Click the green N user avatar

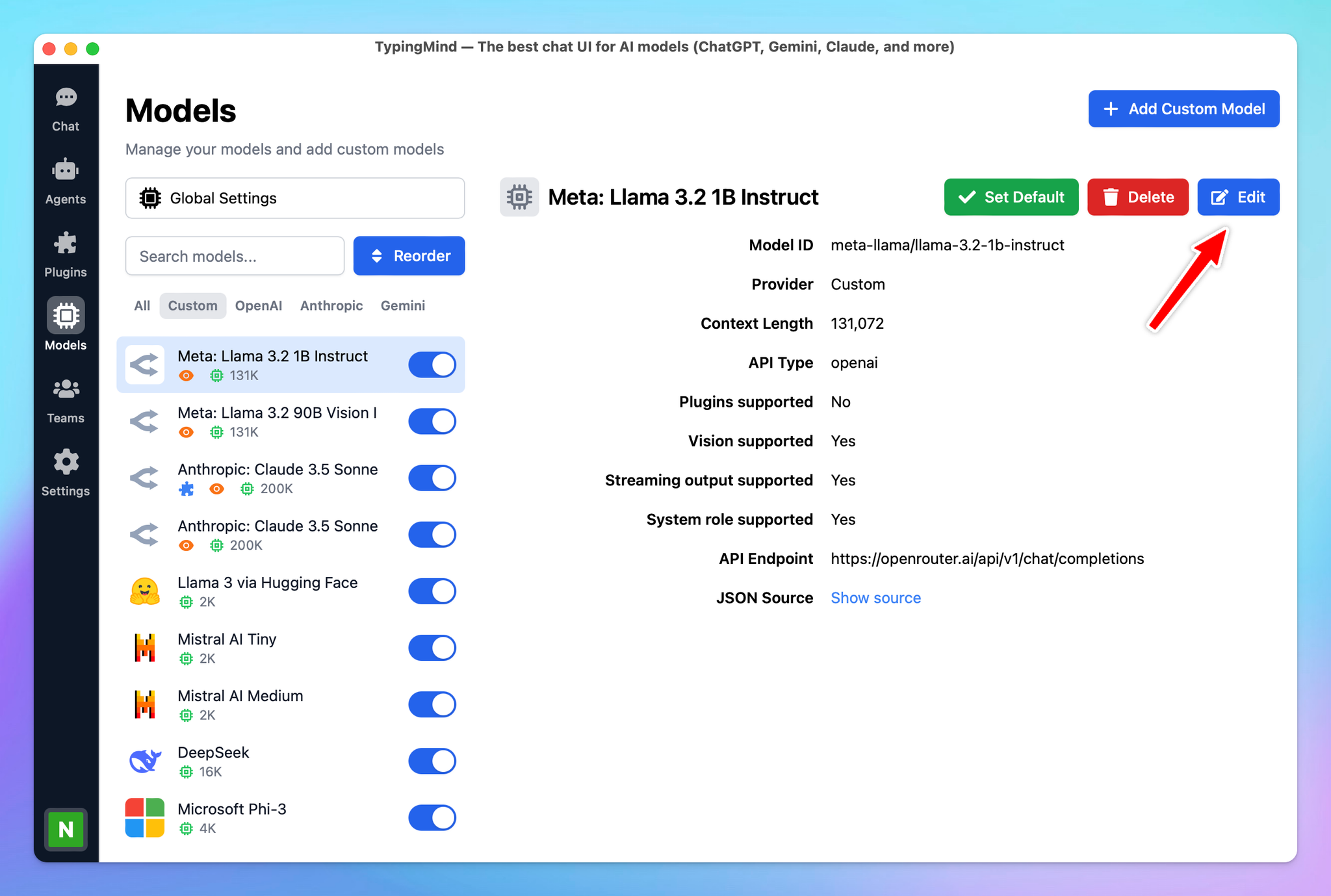pyautogui.click(x=66, y=829)
